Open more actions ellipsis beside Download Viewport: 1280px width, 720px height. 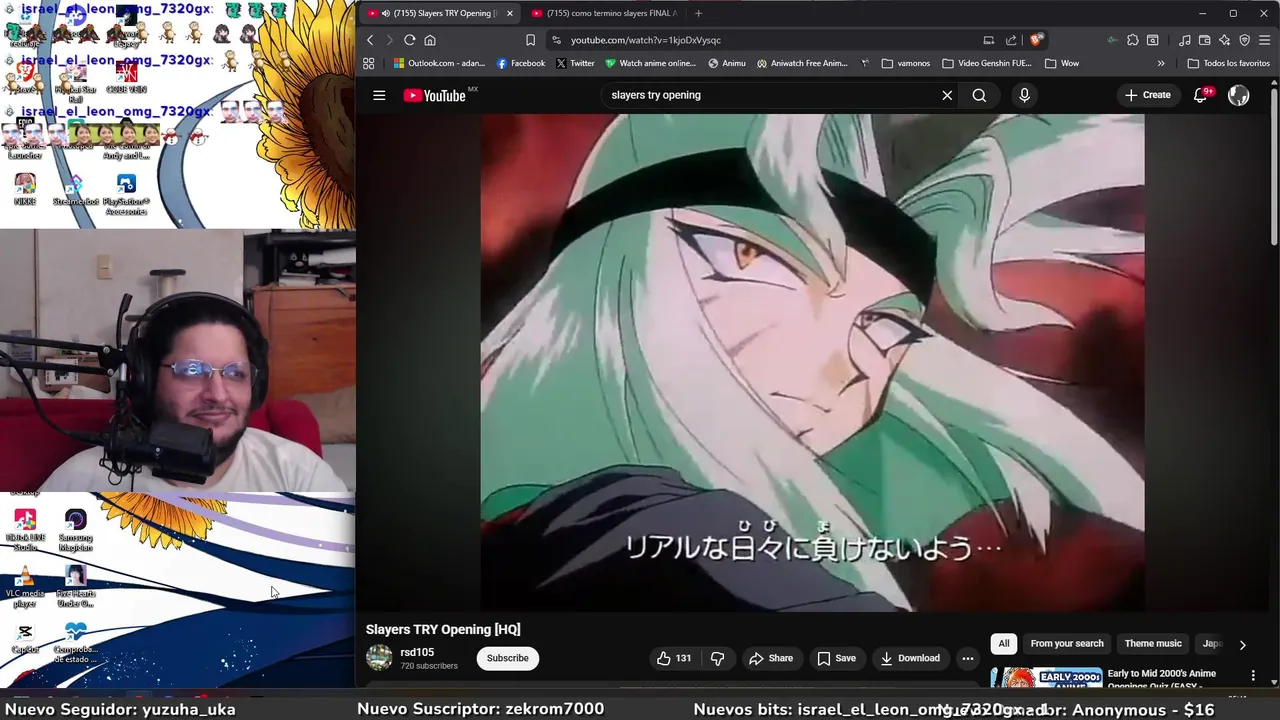967,658
